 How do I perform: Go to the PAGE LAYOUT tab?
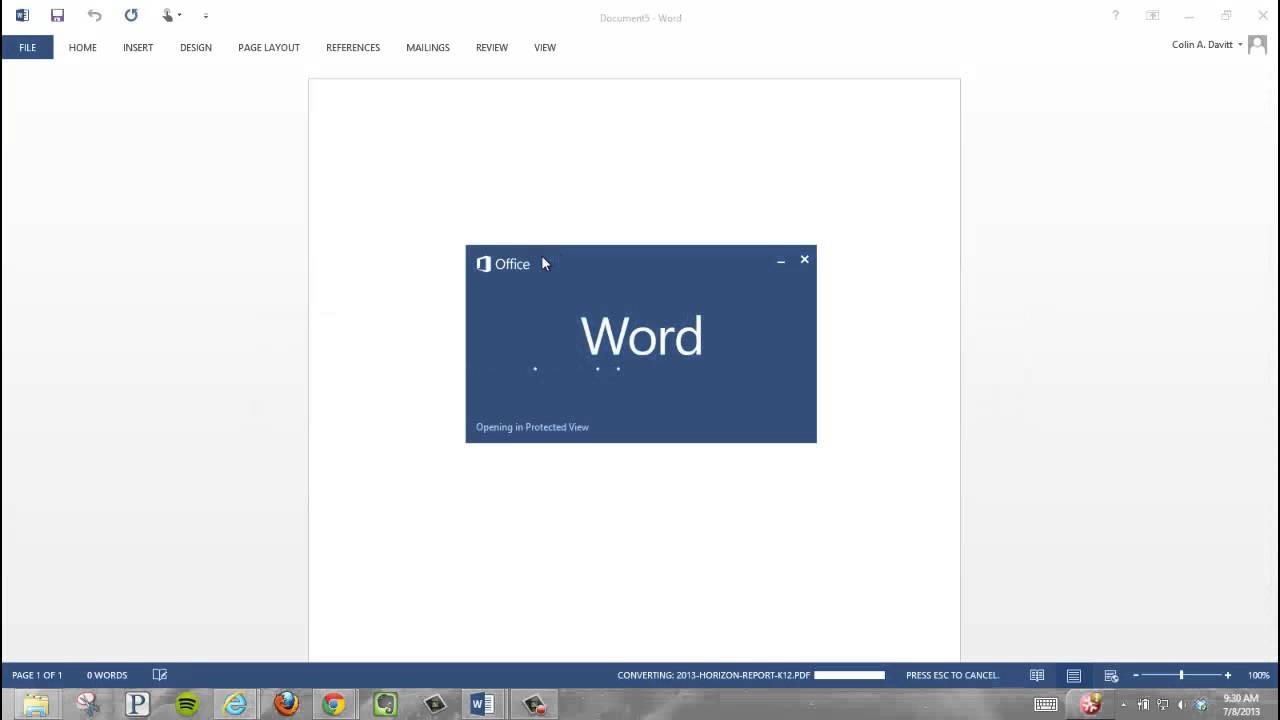coord(269,47)
